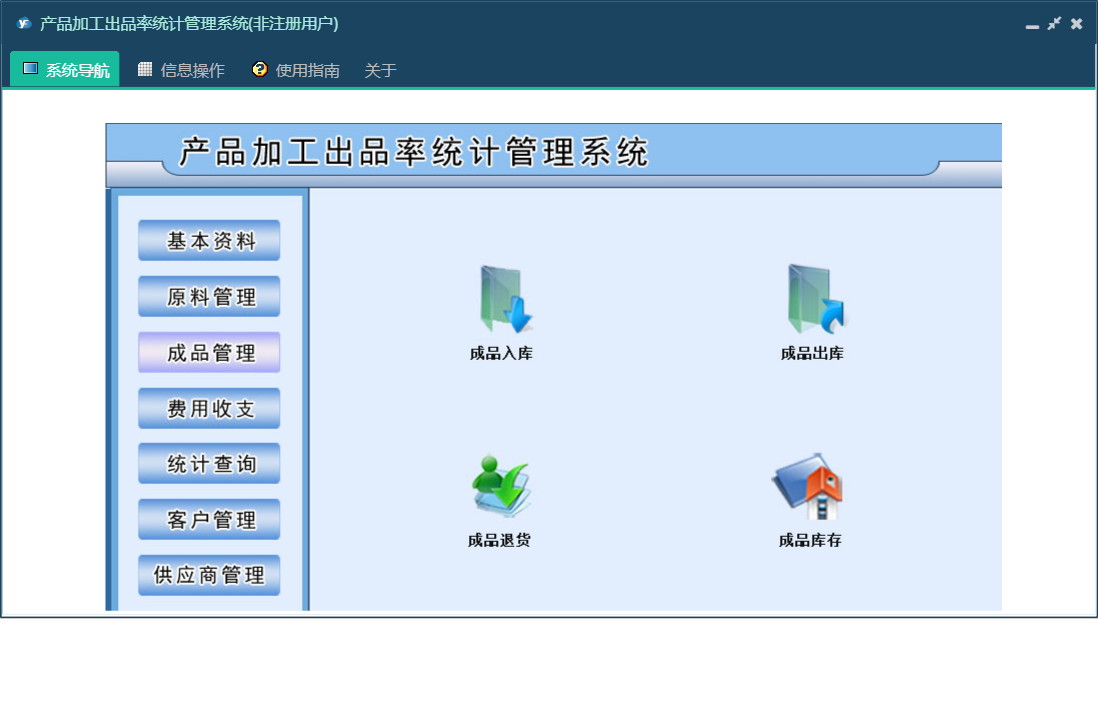Open the 成品出库 folder icon
The width and height of the screenshot is (1098, 728).
815,299
